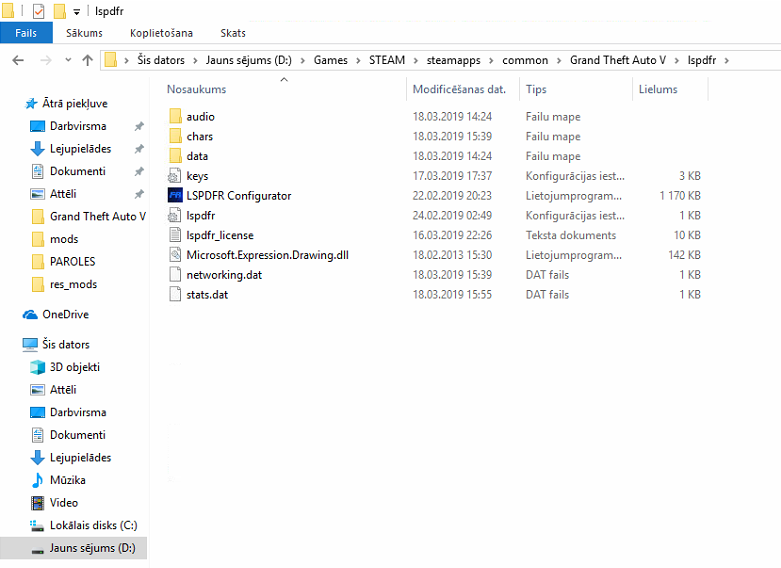Select lspdfr_license text document icon
This screenshot has width=781, height=568.
tap(175, 235)
